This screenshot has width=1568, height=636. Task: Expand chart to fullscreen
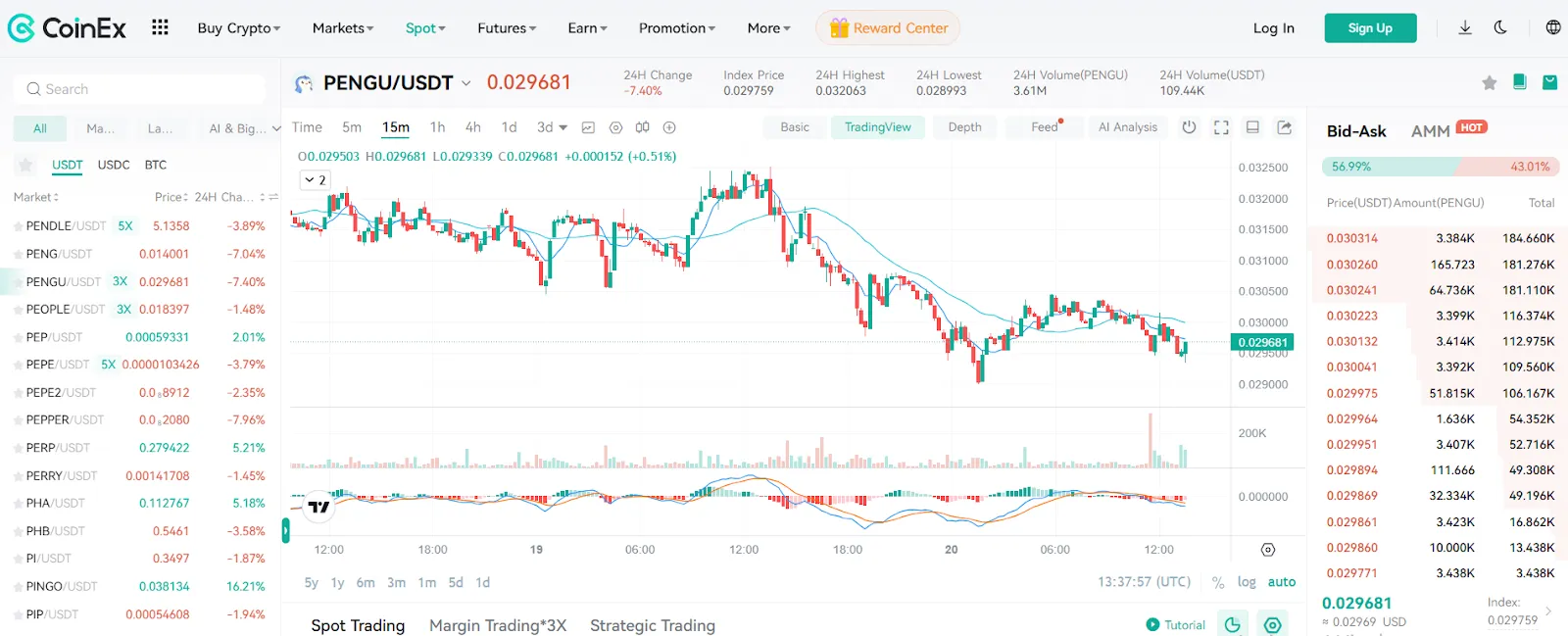(1221, 127)
